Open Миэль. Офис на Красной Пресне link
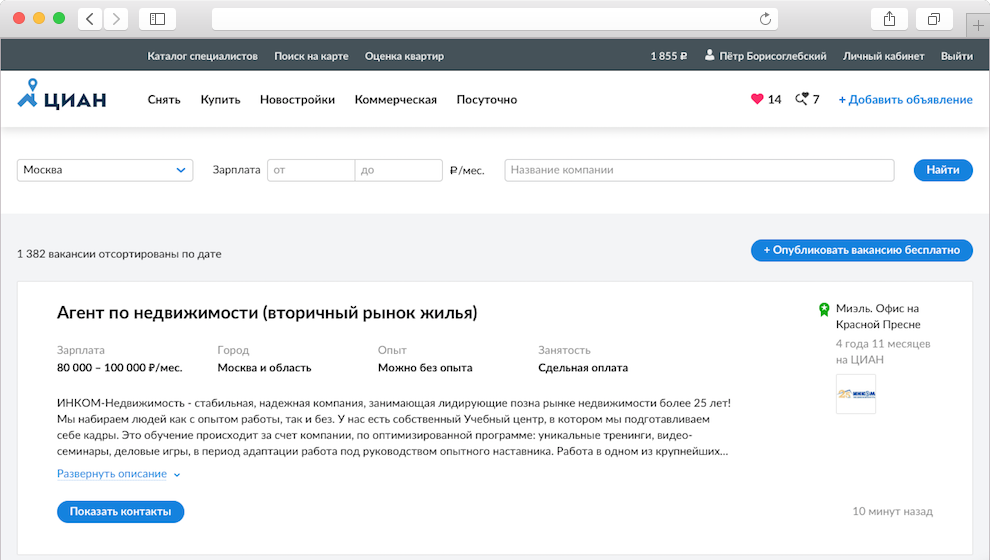 (x=878, y=316)
